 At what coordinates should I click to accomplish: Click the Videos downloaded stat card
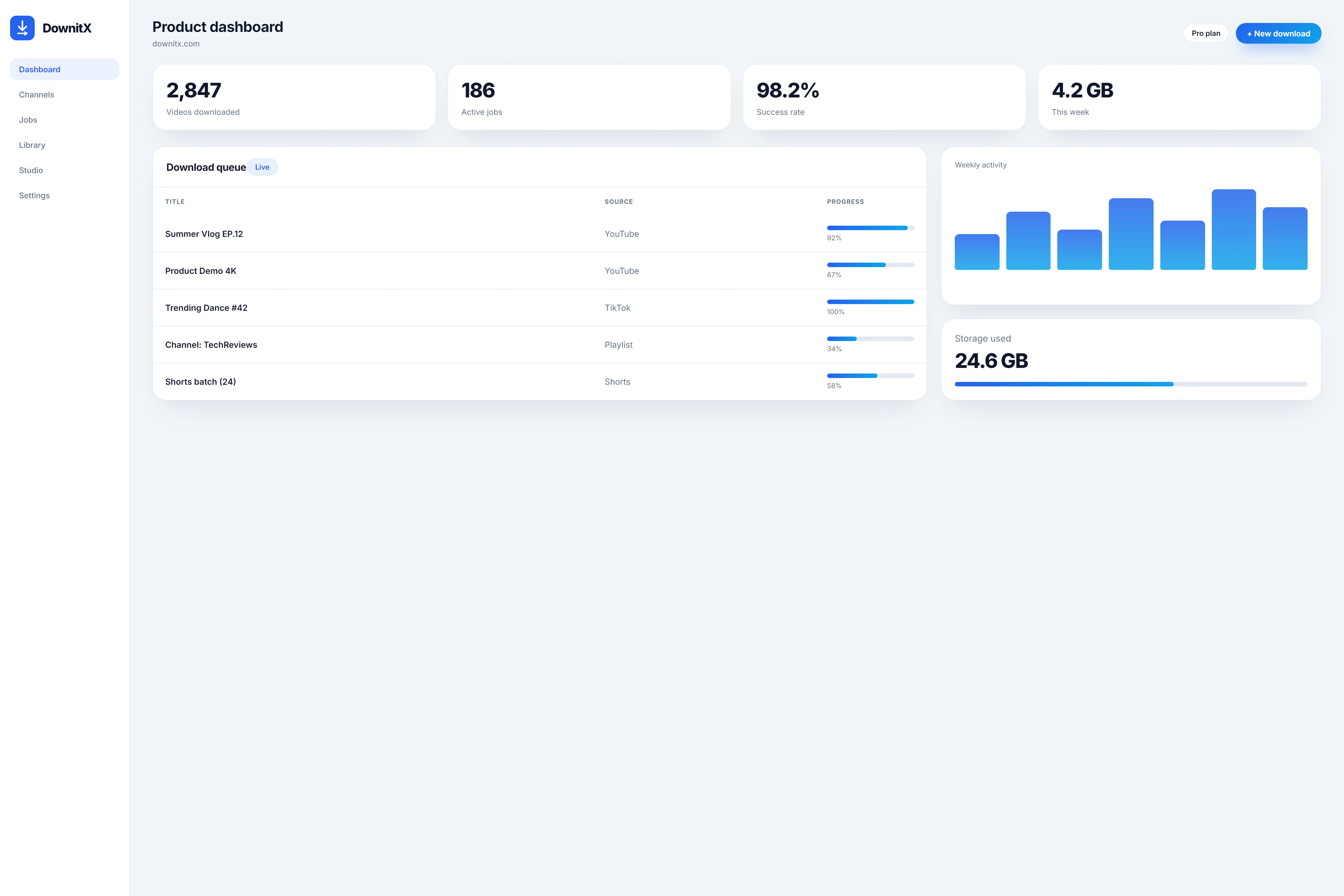click(294, 97)
